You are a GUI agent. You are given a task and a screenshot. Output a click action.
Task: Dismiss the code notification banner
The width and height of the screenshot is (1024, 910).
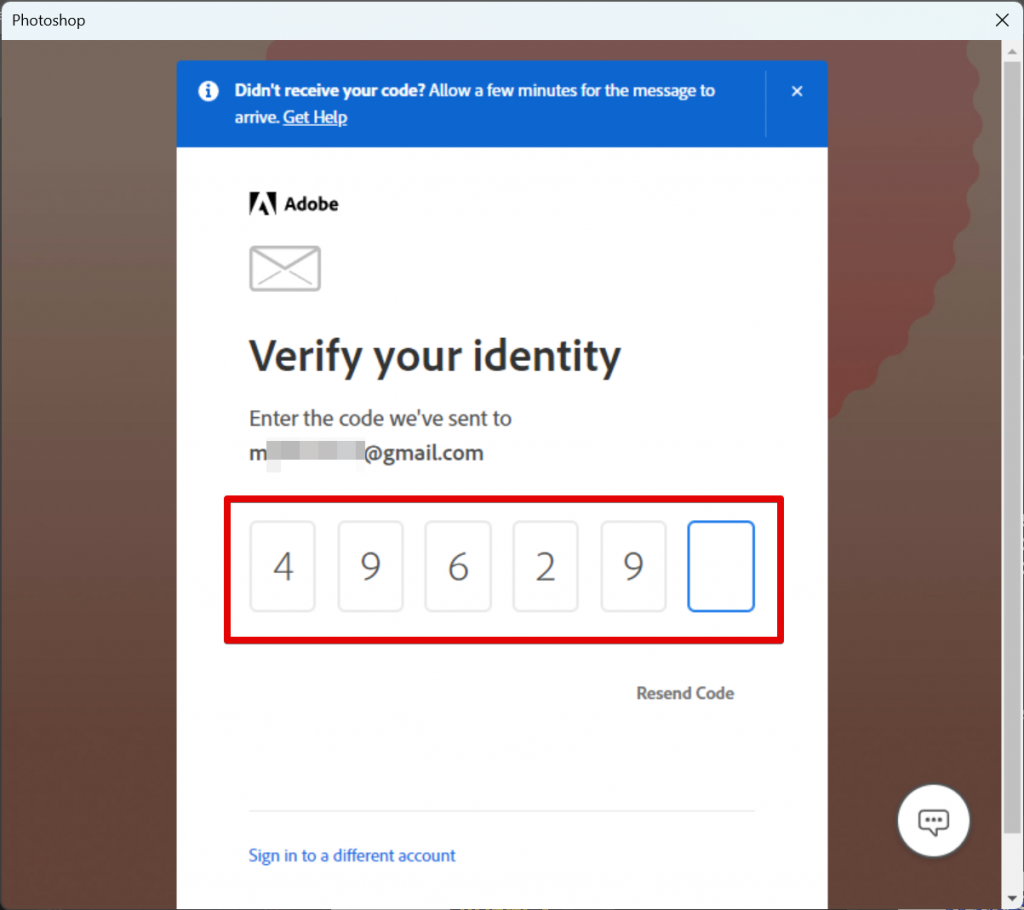[797, 91]
